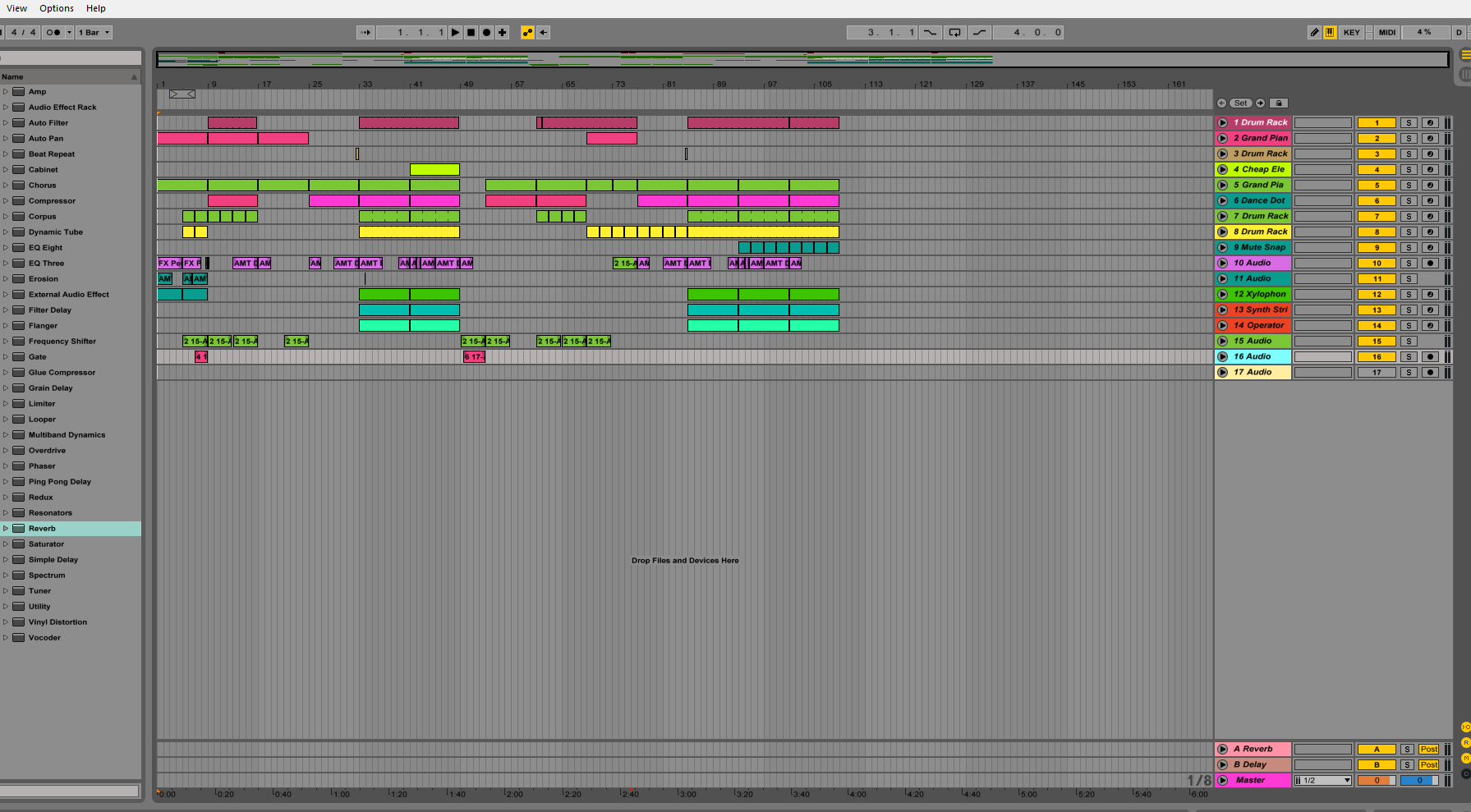The width and height of the screenshot is (1471, 812).
Task: Open the metronome settings dropdown arrow
Action: pyautogui.click(x=69, y=33)
